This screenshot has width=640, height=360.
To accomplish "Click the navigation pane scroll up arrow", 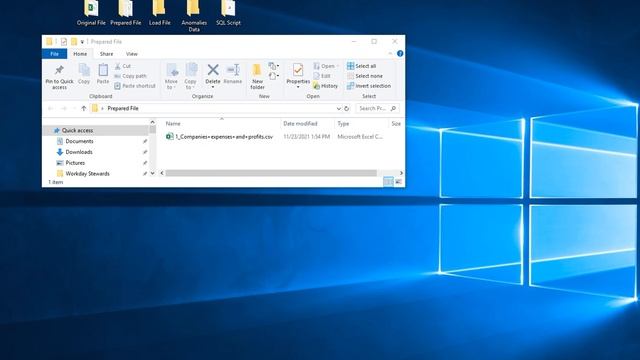I will [x=152, y=122].
